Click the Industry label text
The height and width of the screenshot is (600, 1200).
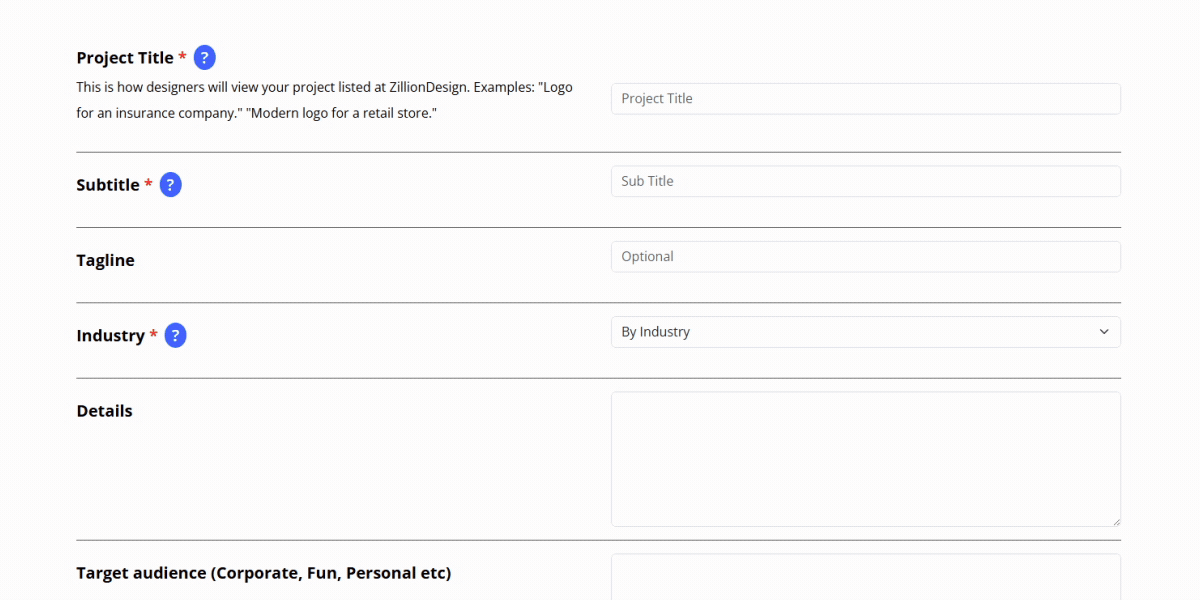click(x=110, y=336)
